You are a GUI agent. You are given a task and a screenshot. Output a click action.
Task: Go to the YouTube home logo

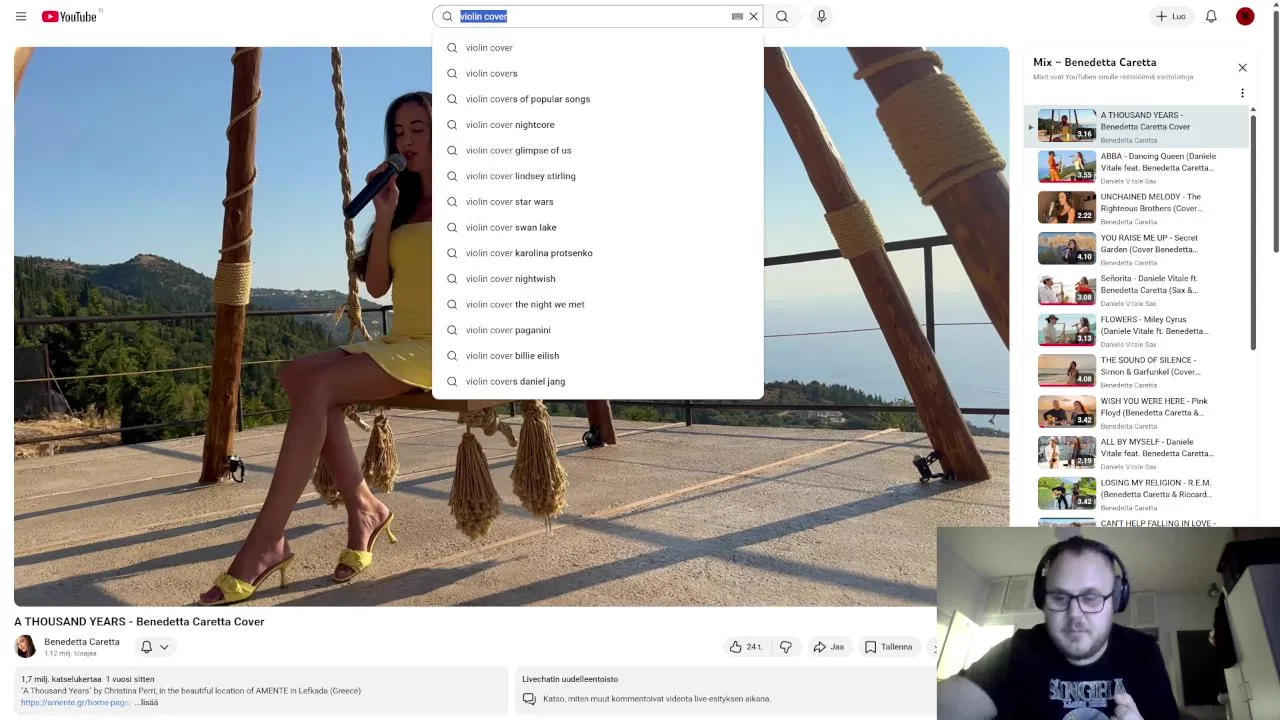click(x=70, y=16)
